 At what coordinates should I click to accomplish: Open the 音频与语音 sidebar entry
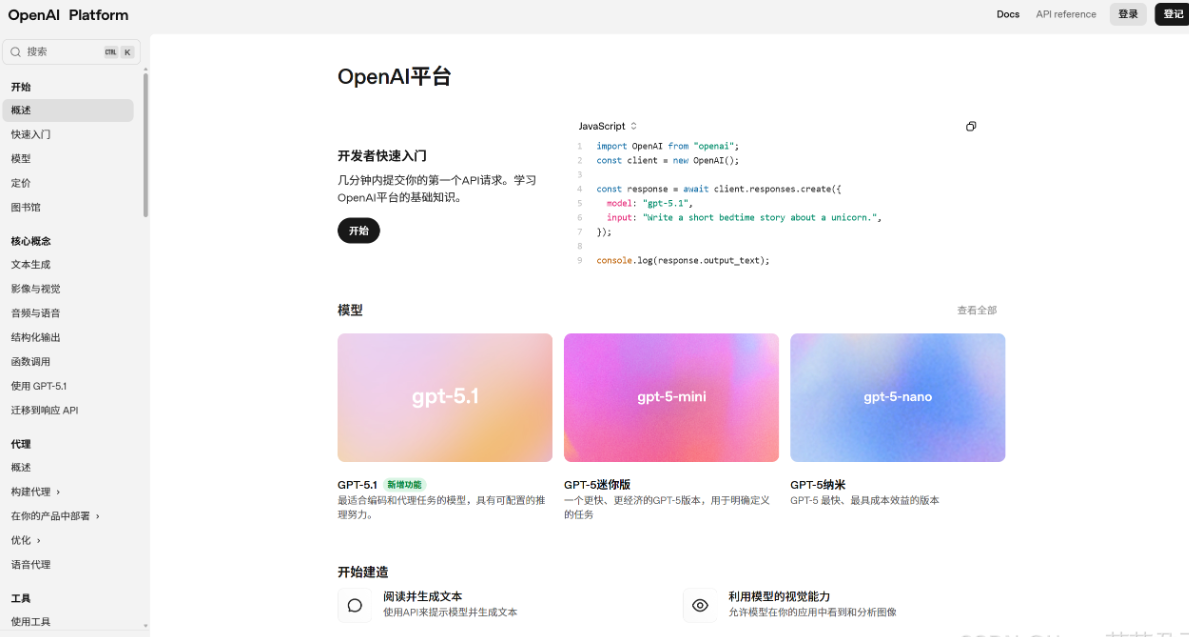tap(42, 312)
